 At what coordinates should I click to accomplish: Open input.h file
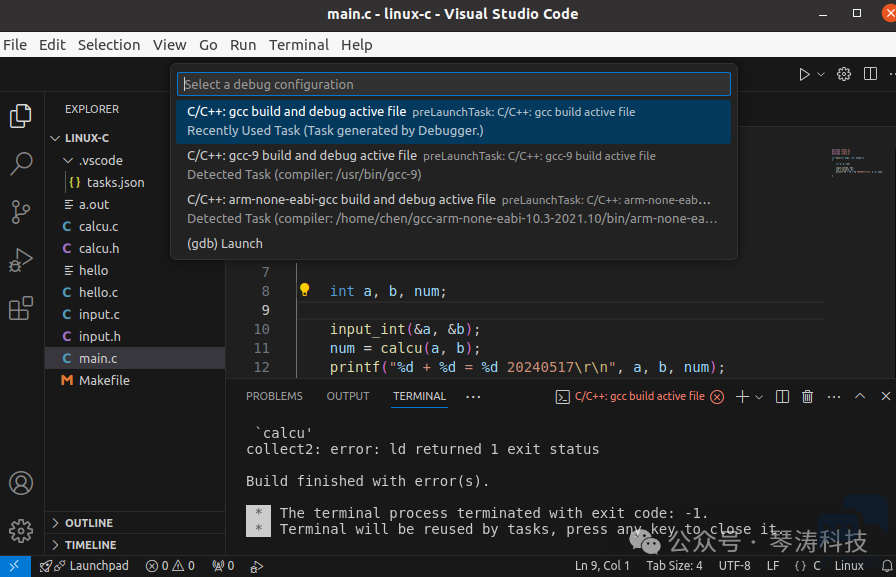(x=135, y=336)
